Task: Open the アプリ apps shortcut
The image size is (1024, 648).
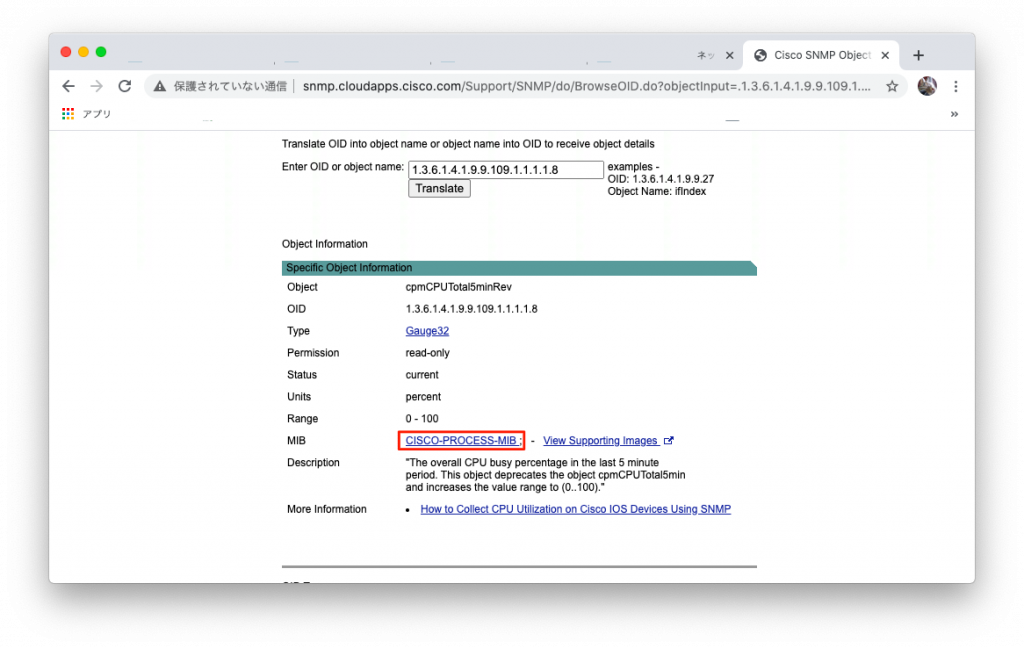Action: pos(88,113)
